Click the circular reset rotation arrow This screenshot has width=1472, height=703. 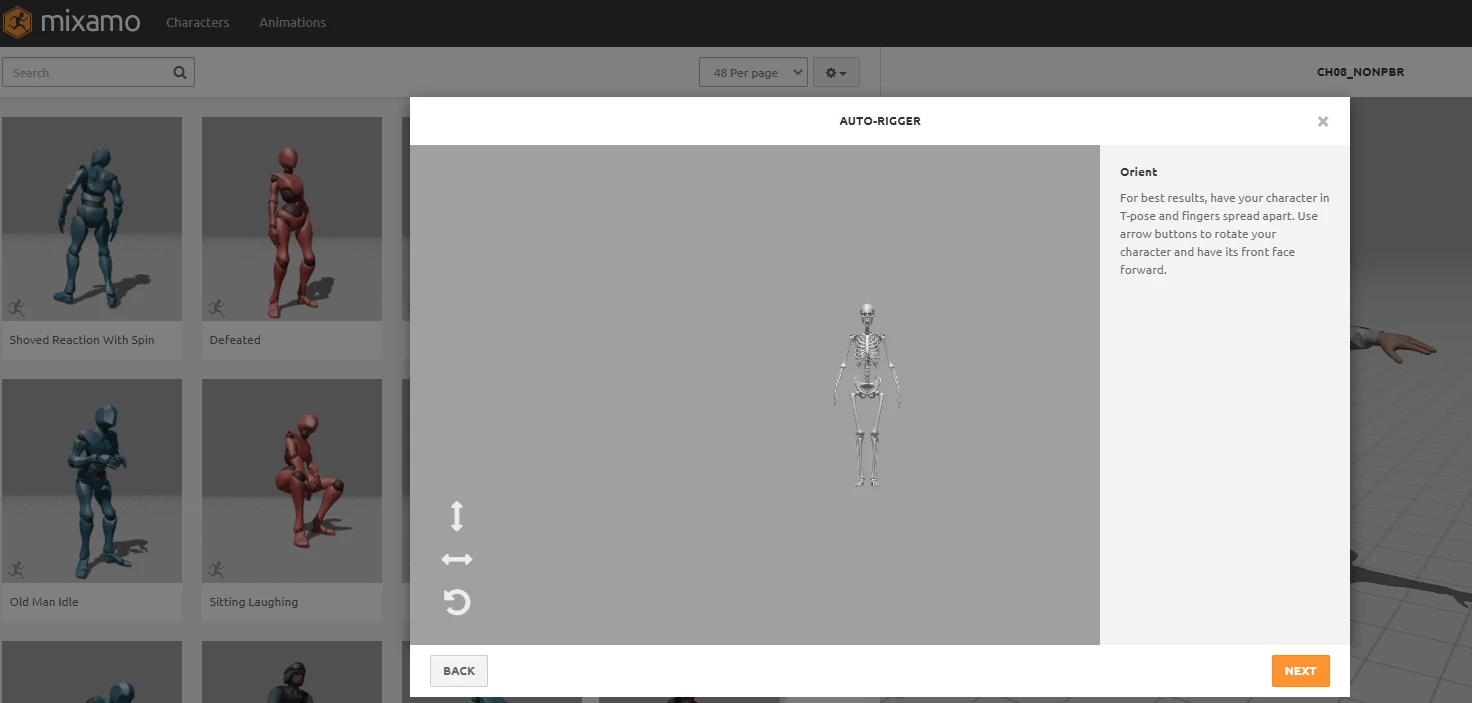click(457, 602)
